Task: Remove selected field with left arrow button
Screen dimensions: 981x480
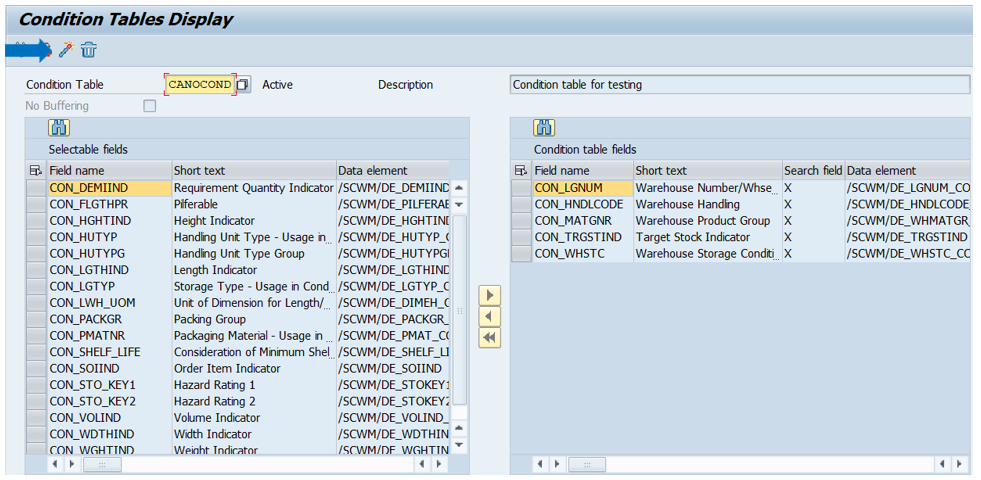Action: pos(490,317)
